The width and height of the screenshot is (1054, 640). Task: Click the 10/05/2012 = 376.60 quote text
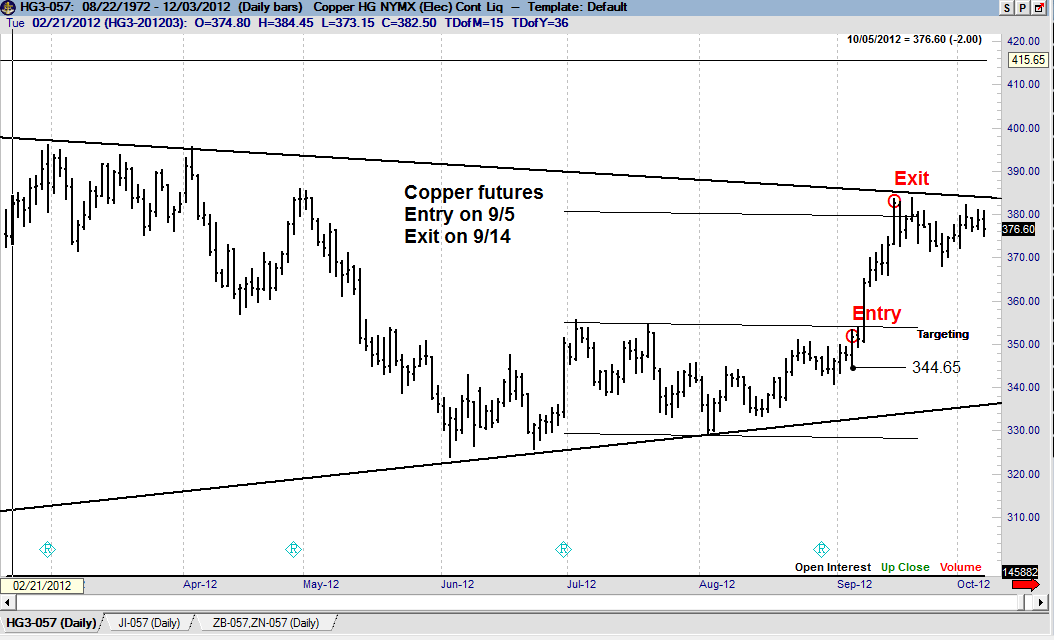pos(914,40)
